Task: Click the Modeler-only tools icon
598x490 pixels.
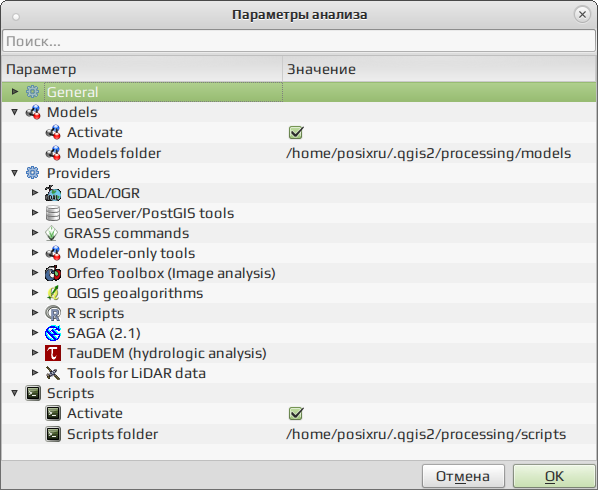Action: tap(53, 253)
